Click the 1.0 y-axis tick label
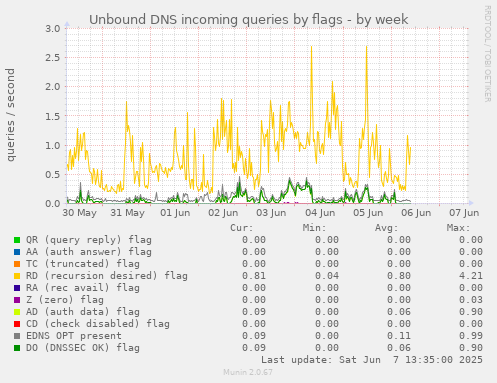The width and height of the screenshot is (497, 383). coord(53,145)
